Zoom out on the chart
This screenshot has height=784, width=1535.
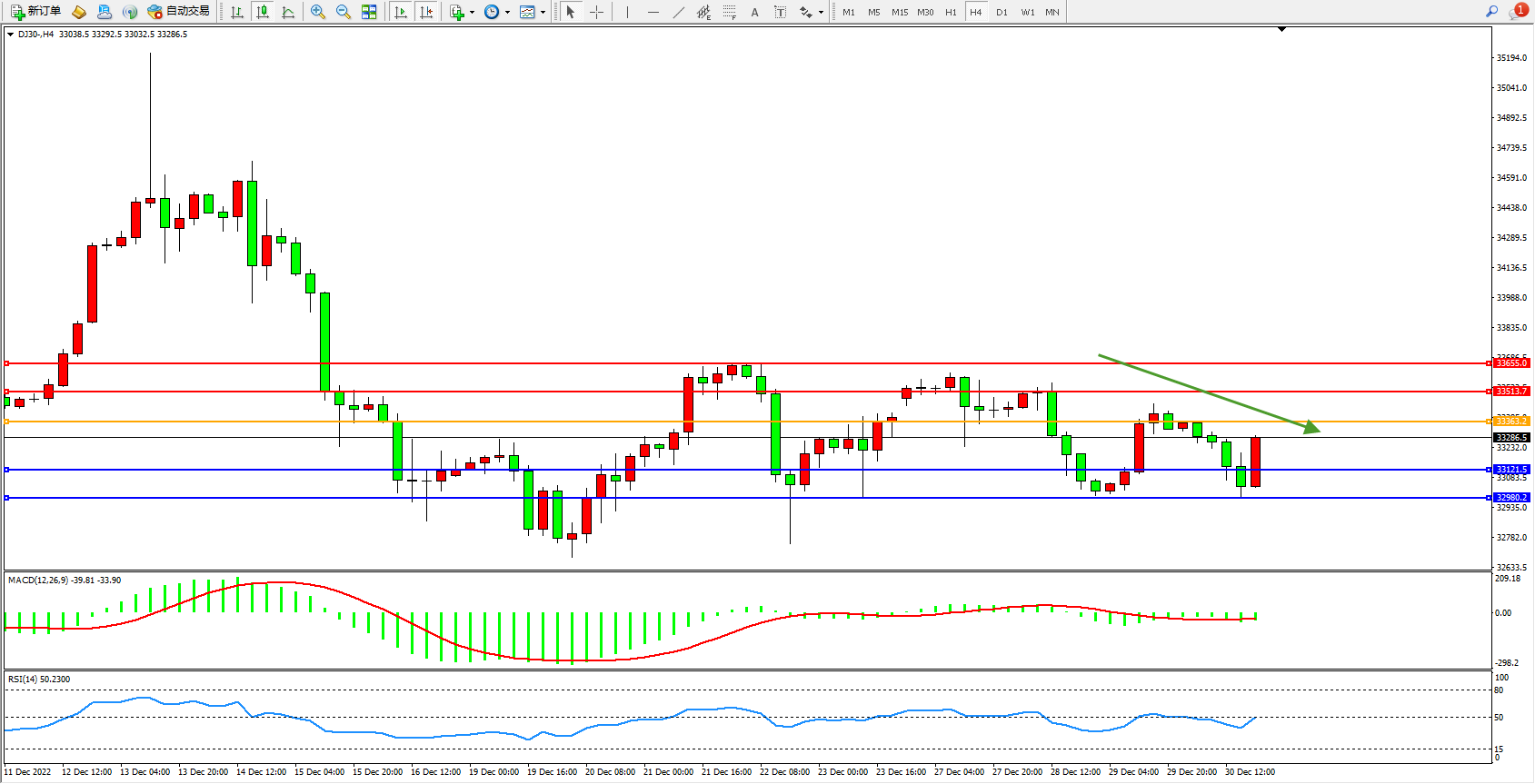[343, 12]
